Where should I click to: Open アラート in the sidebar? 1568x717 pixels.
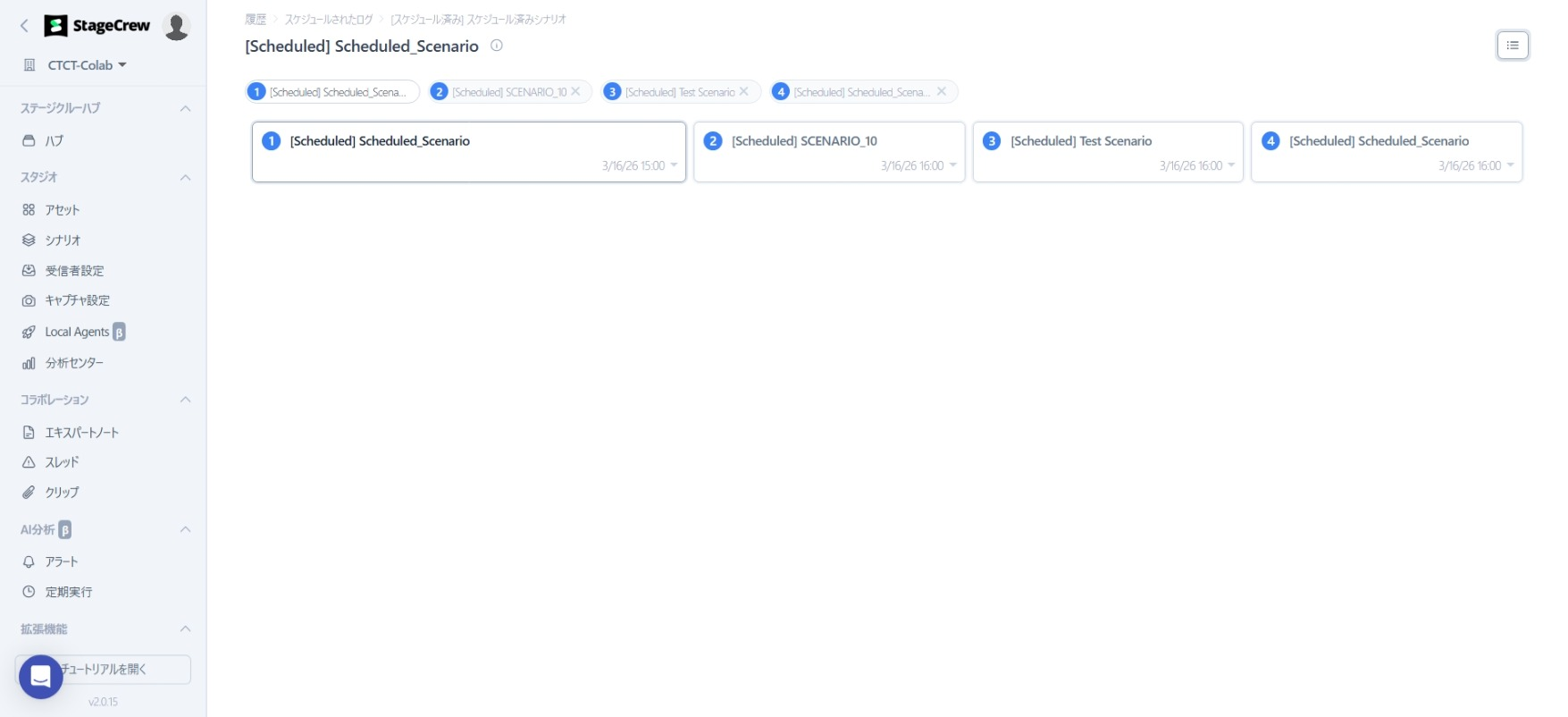point(62,561)
